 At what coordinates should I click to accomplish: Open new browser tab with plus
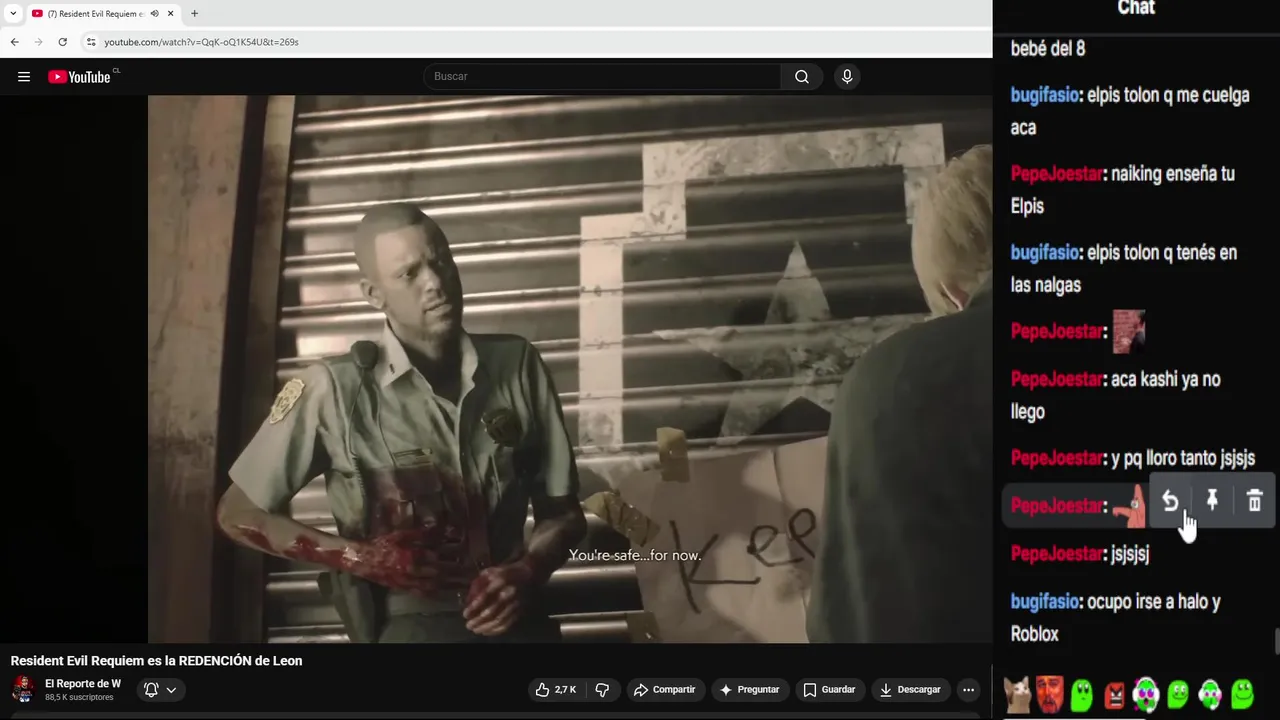194,14
